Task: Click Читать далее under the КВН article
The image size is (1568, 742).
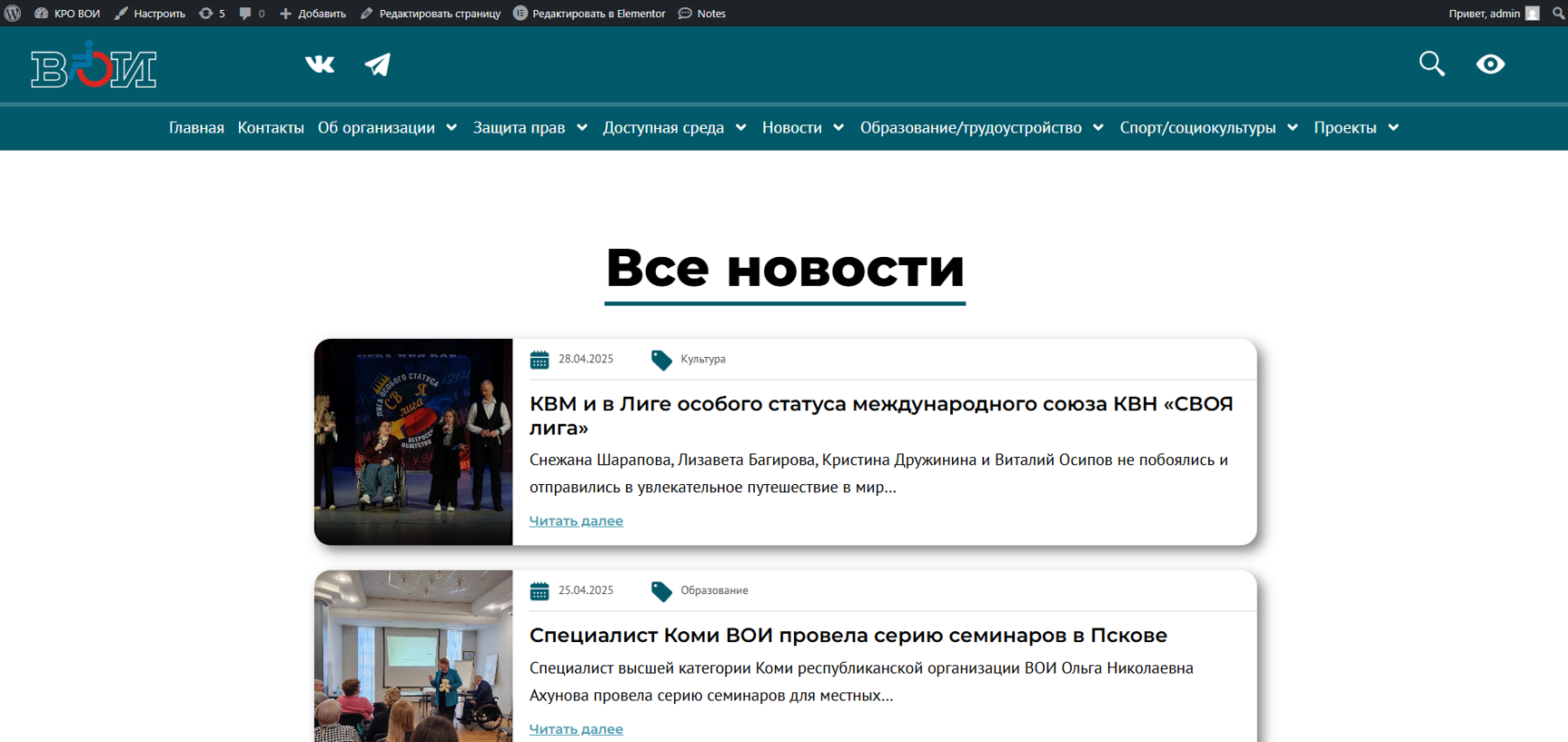Action: (576, 521)
